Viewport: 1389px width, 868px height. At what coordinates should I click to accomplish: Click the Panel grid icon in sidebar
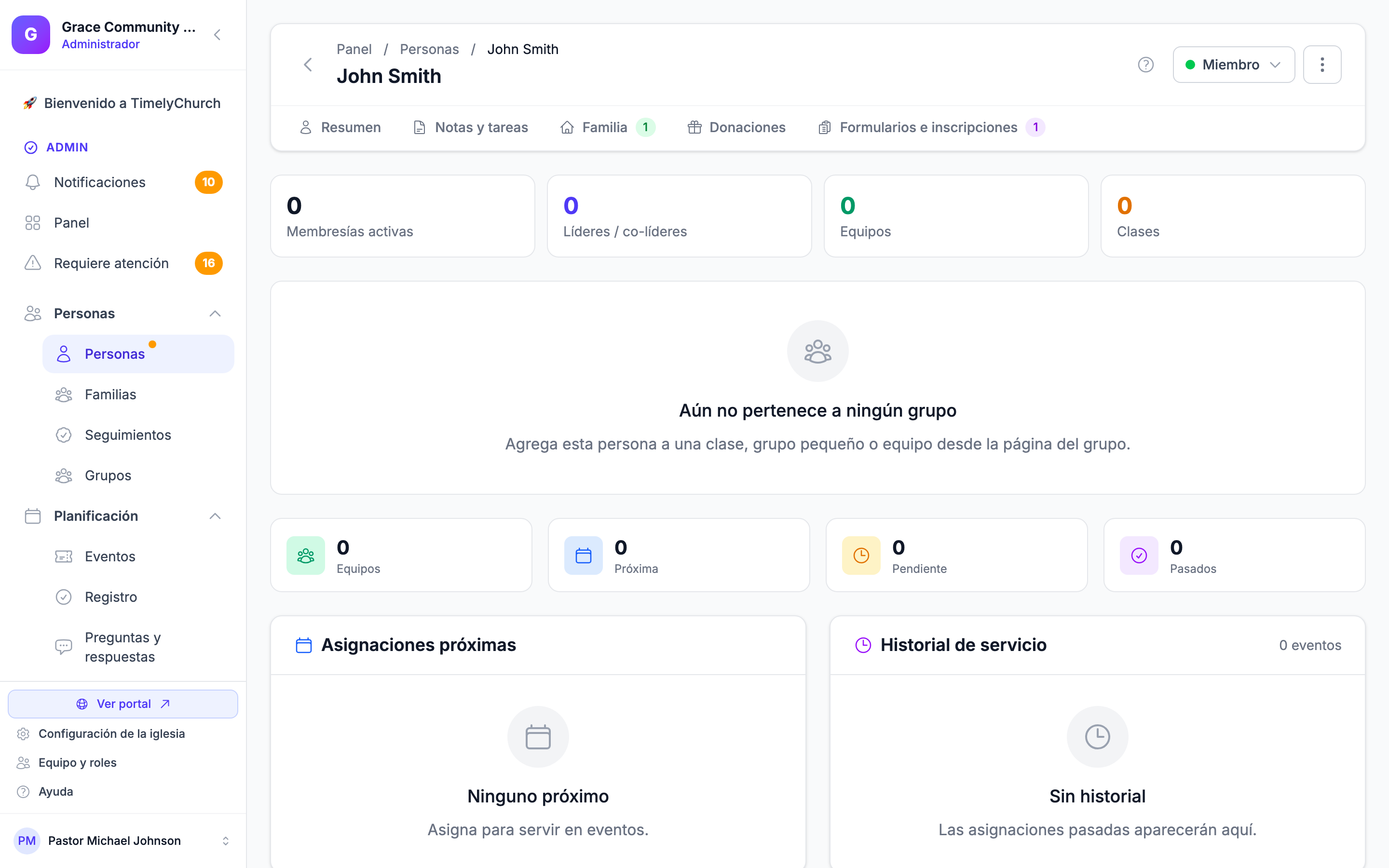coord(33,223)
